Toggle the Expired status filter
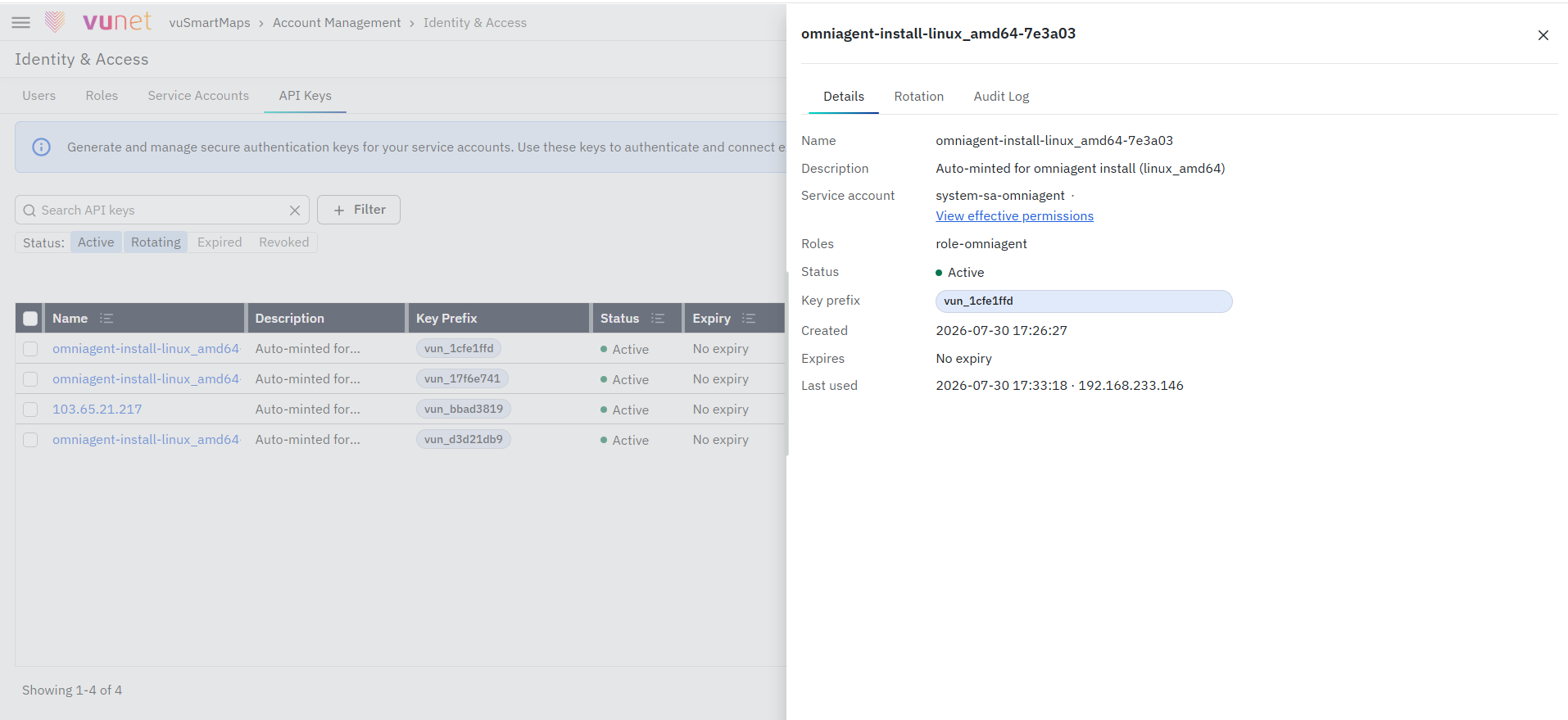The height and width of the screenshot is (720, 1568). pos(220,242)
